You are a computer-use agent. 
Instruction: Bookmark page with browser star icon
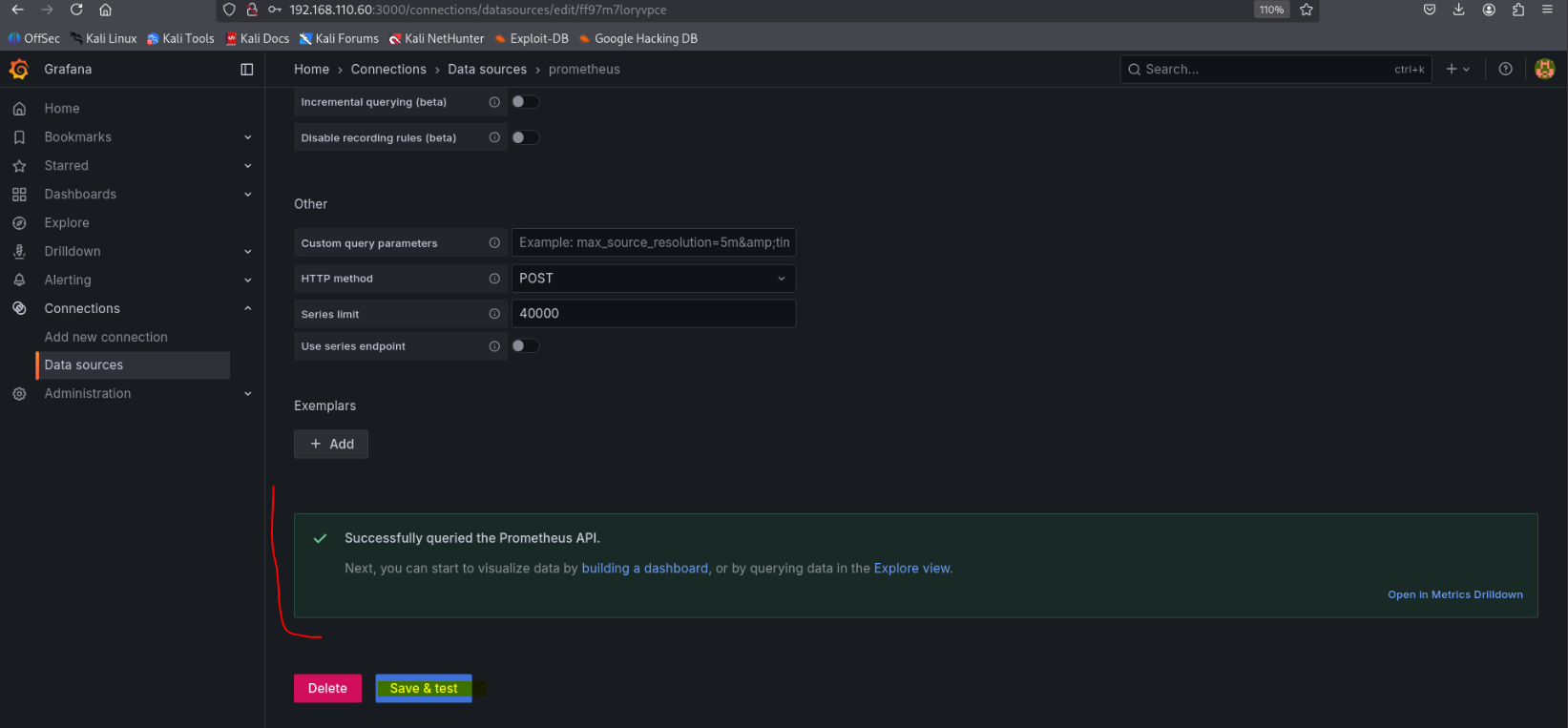tap(1307, 10)
